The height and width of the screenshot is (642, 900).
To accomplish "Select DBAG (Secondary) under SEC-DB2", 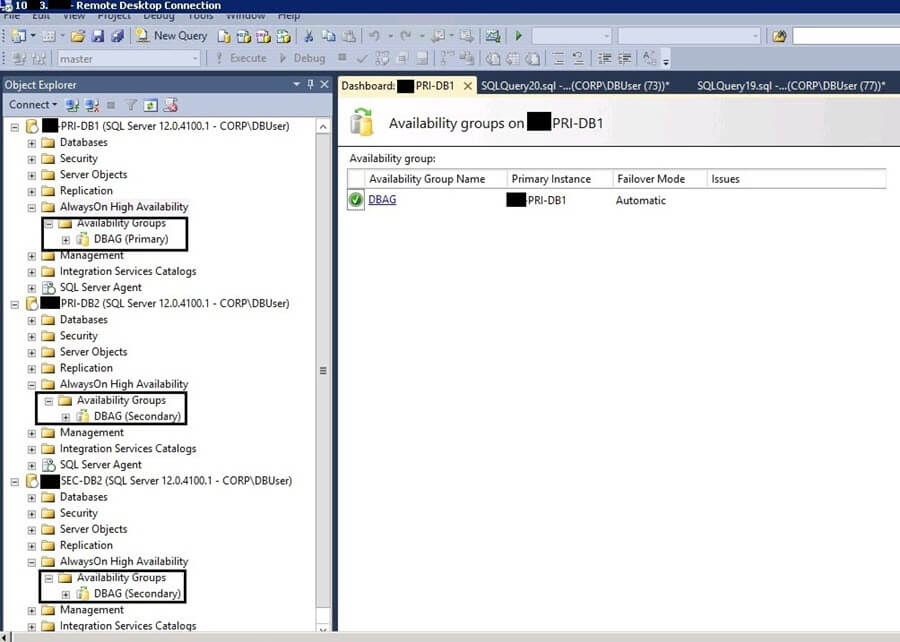I will click(x=137, y=594).
